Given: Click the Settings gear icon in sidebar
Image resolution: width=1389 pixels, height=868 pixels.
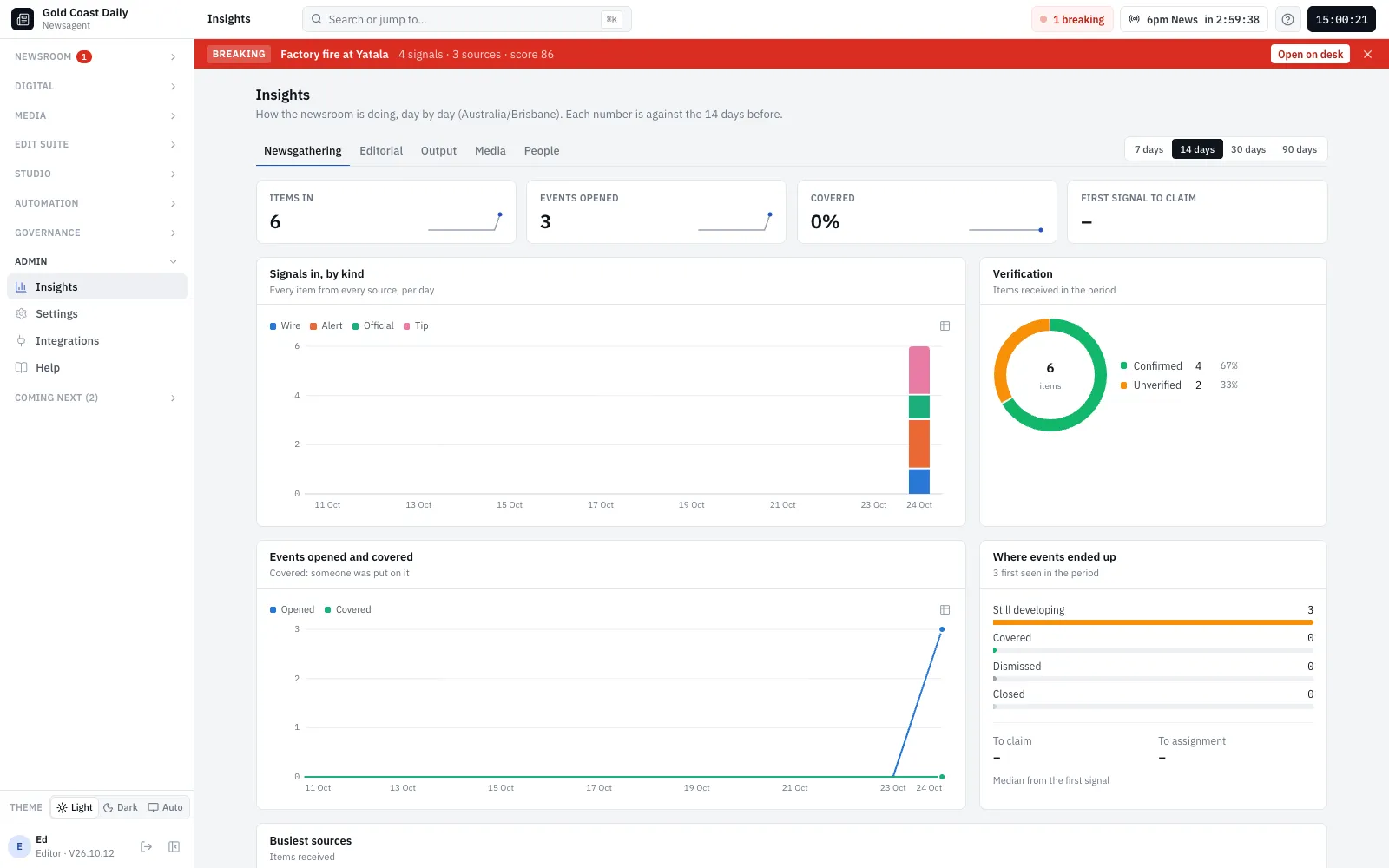Looking at the screenshot, I should pos(22,314).
